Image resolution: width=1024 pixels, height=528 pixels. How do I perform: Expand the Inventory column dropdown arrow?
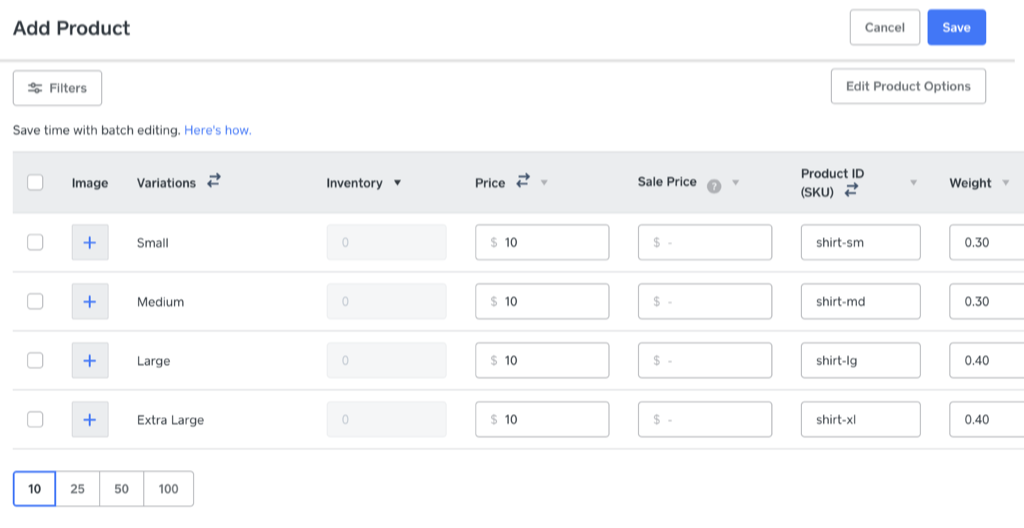pos(397,183)
